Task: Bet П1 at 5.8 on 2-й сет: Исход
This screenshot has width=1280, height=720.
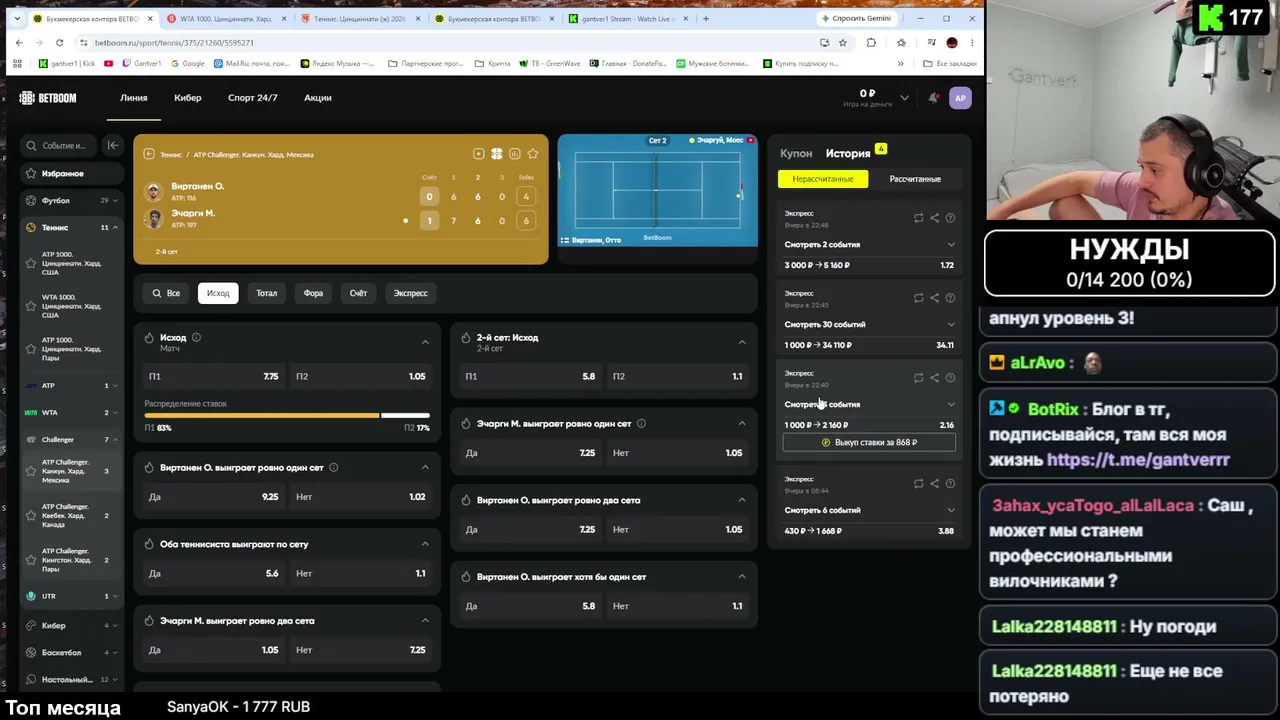Action: tap(530, 376)
